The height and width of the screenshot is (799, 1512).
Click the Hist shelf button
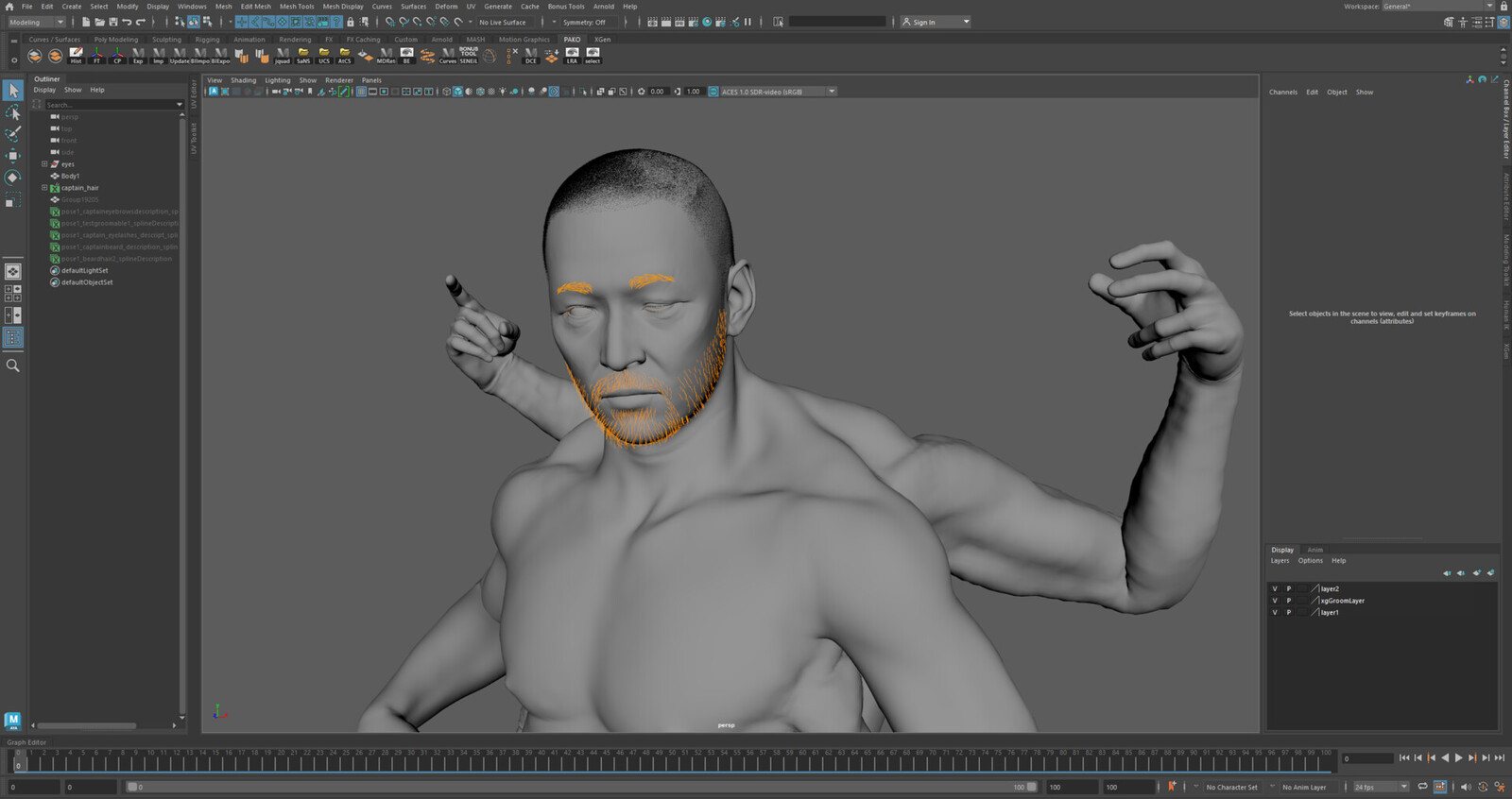[77, 56]
